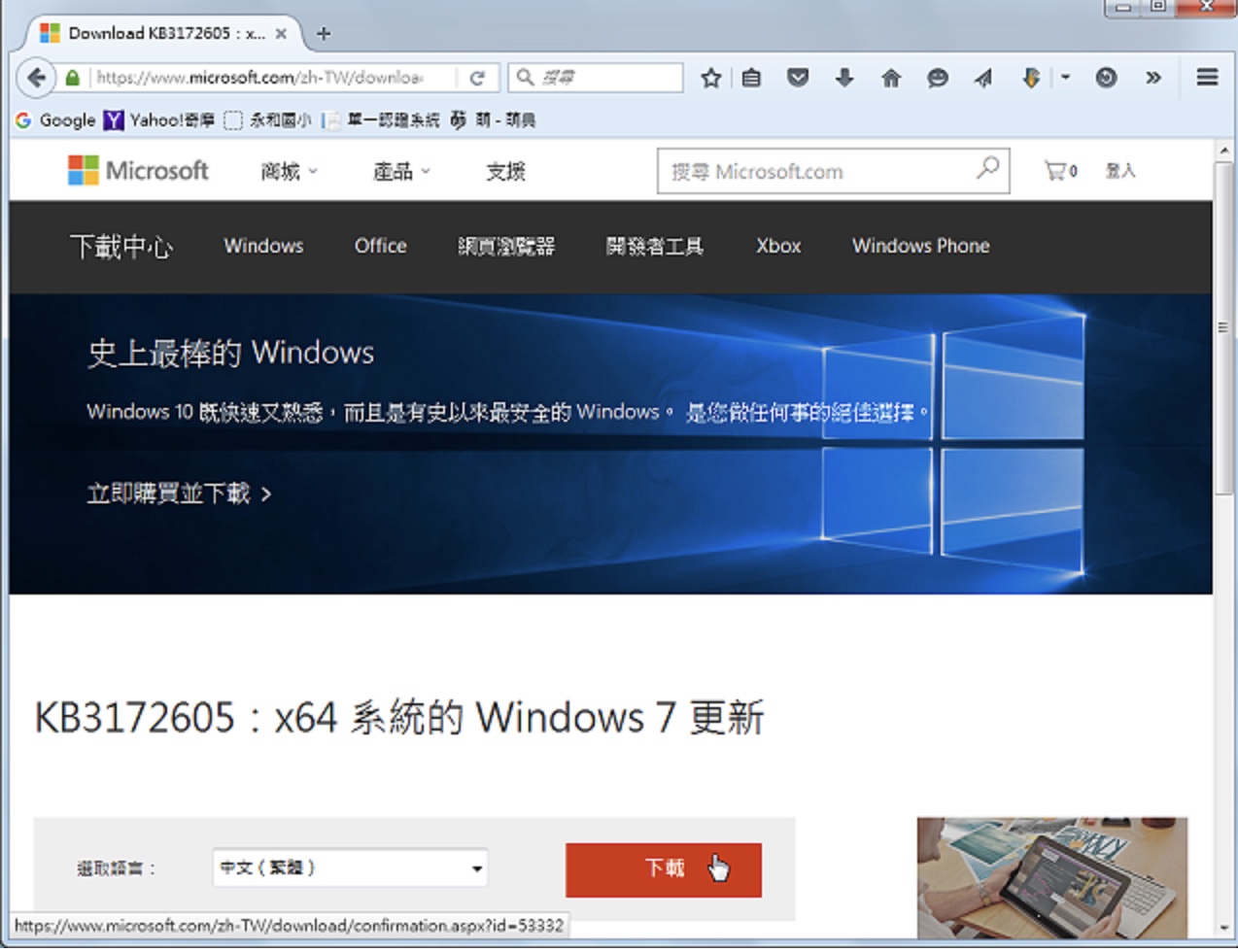Screen dimensions: 1238x952
Task: Click the orange download helper toolbar icon
Action: click(x=1031, y=78)
